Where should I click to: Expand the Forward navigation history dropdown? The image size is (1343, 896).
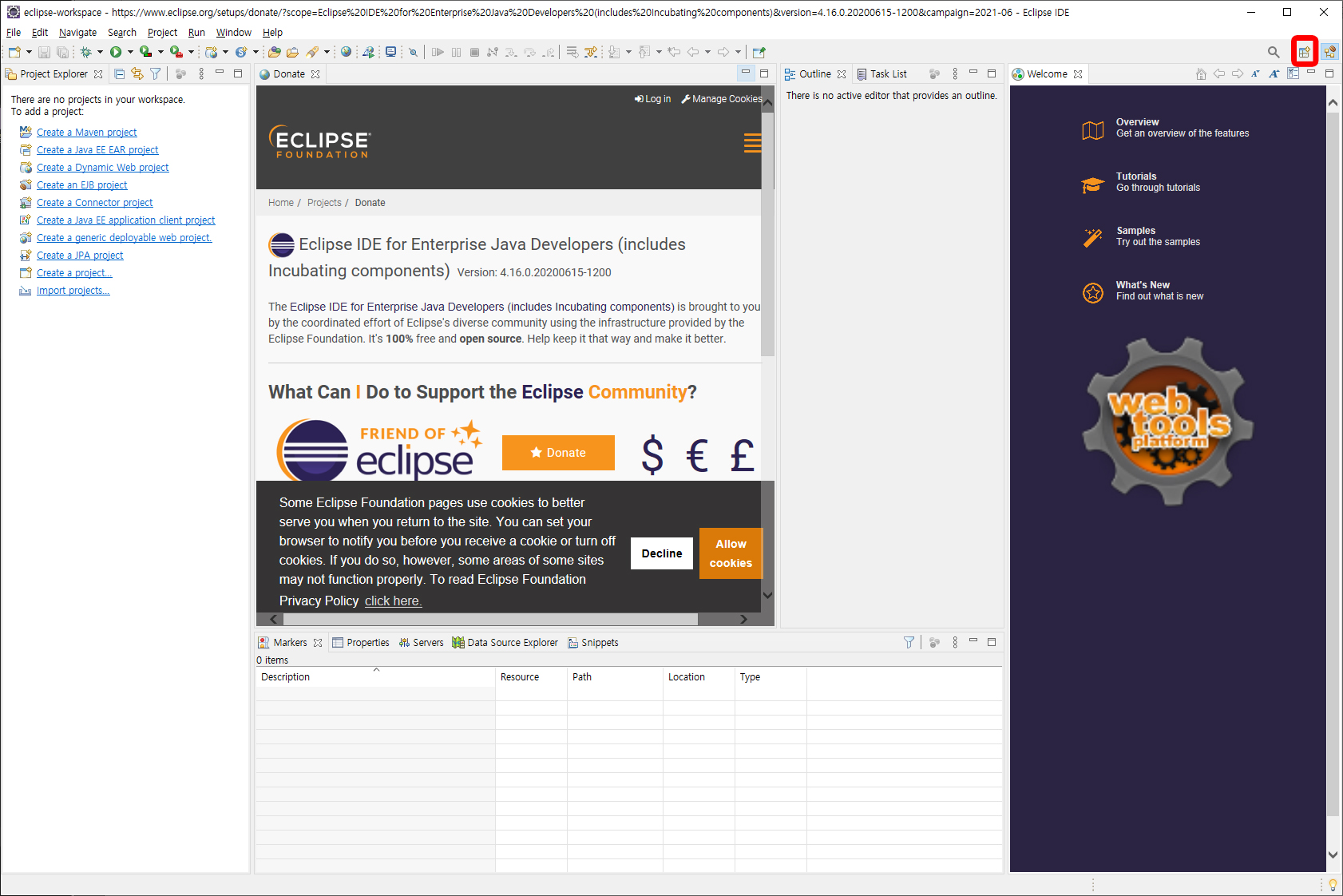click(x=738, y=52)
